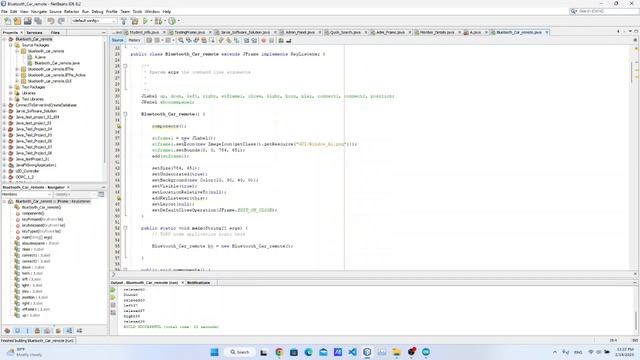Open the Run Project dropdown arrow
640x360 pixels.
pyautogui.click(x=151, y=21)
